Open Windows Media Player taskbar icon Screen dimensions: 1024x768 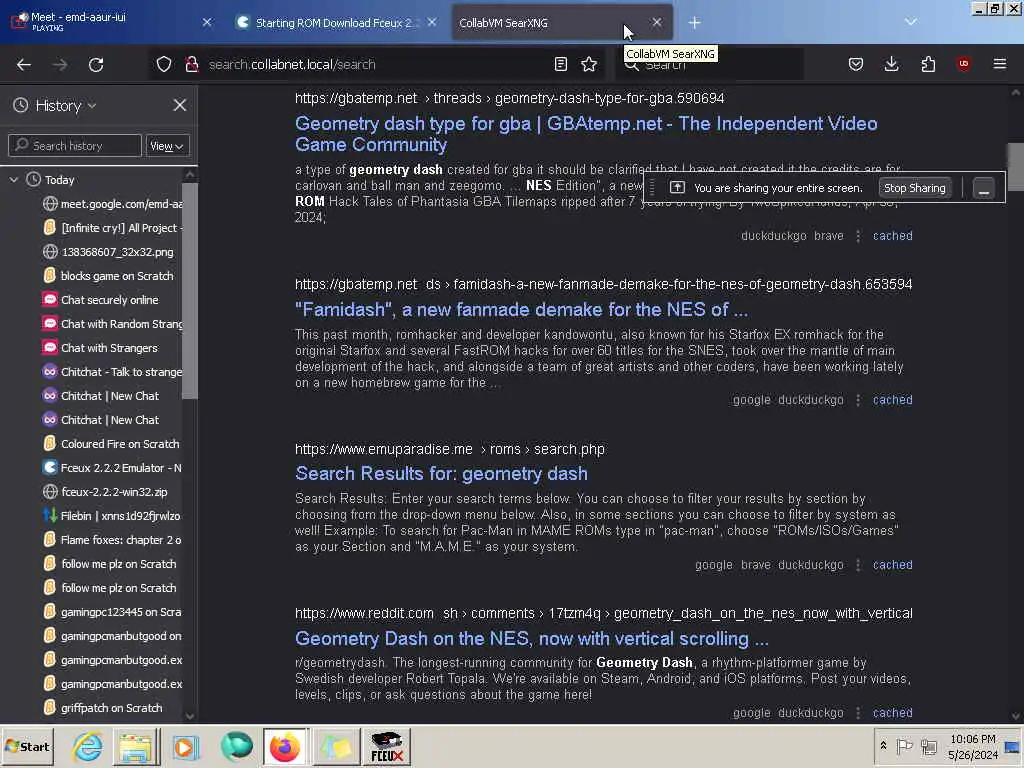click(185, 746)
